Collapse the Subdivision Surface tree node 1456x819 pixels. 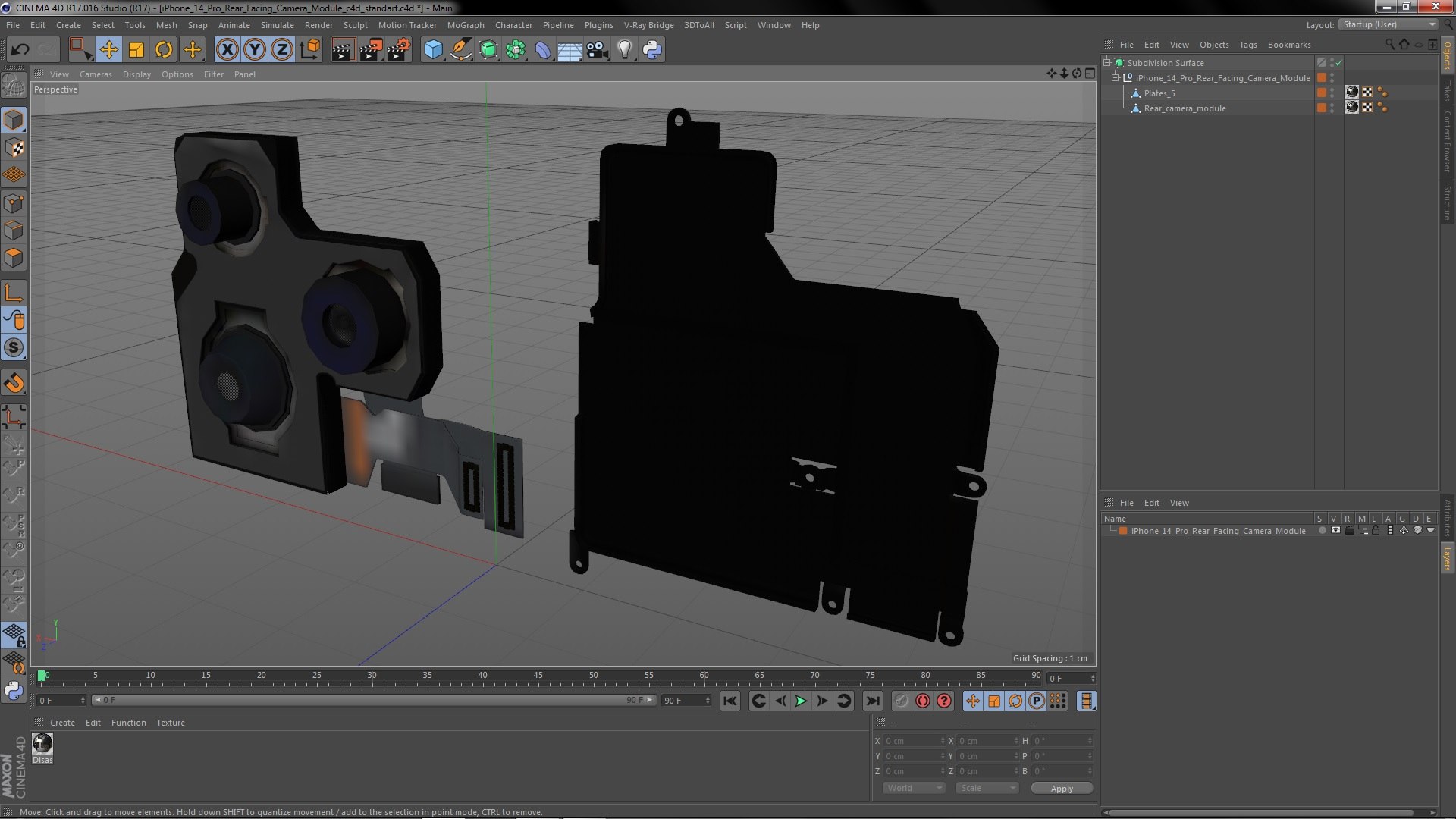pyautogui.click(x=1107, y=63)
